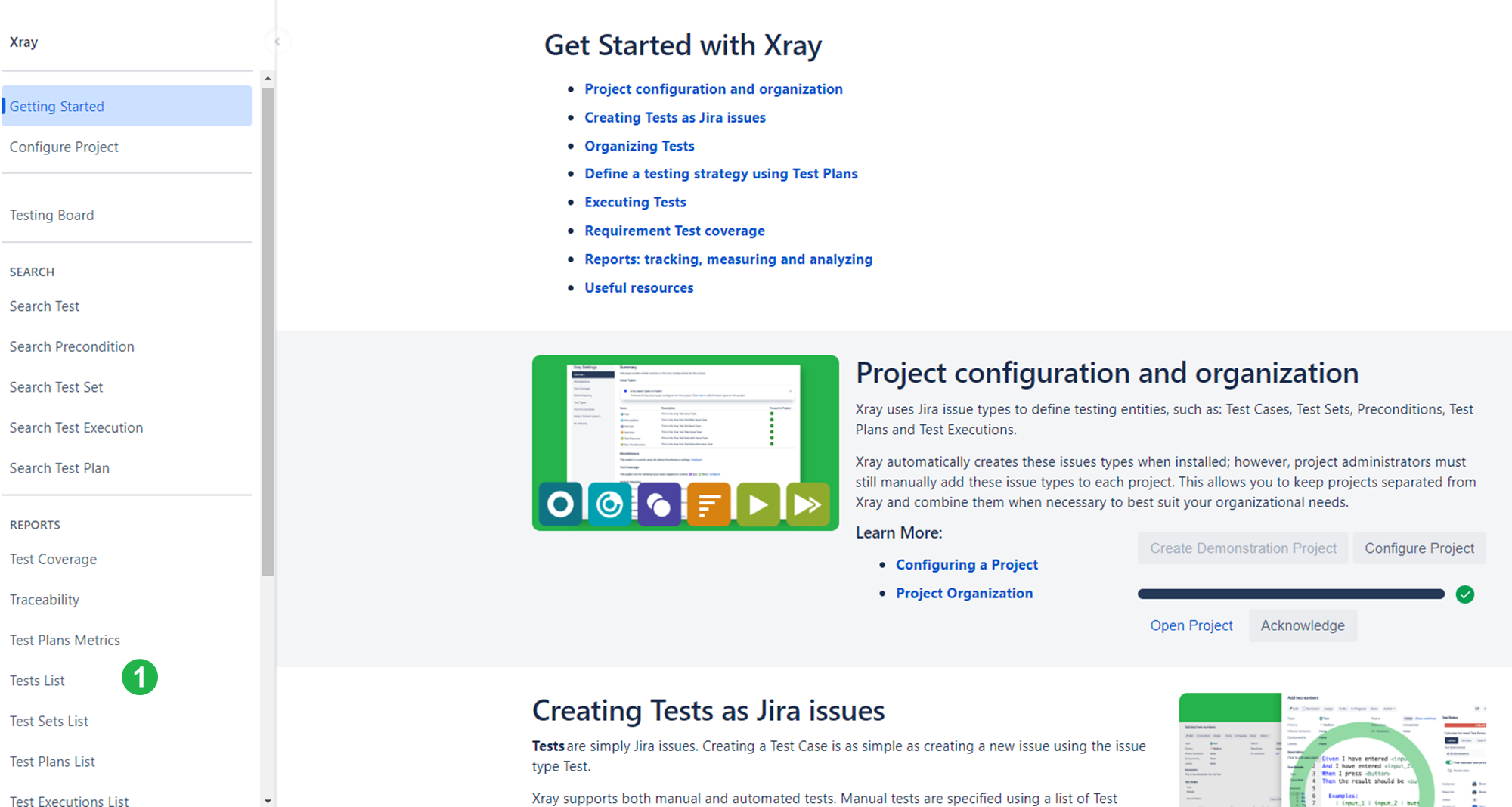The width and height of the screenshot is (1512, 807).
Task: Open Search Test Set page
Action: [x=127, y=387]
